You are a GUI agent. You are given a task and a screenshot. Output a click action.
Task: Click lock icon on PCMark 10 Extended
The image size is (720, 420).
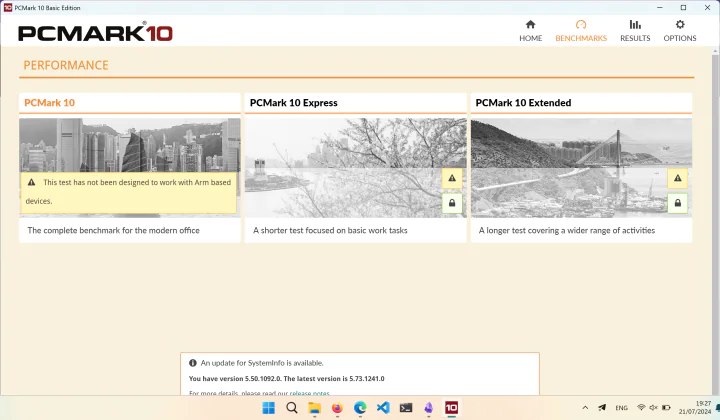tap(677, 203)
